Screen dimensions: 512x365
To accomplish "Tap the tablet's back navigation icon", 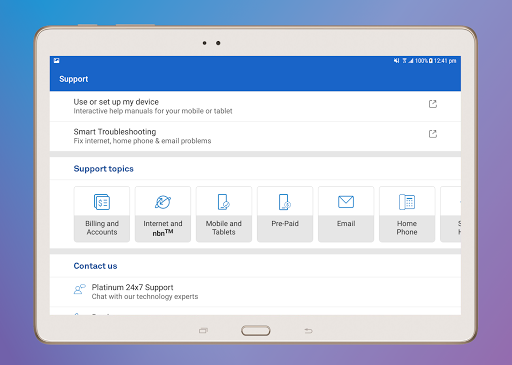I will (x=308, y=331).
